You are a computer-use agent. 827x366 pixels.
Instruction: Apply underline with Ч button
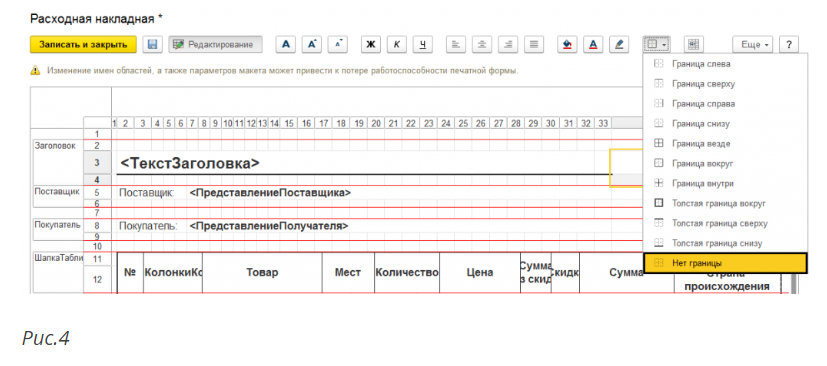pos(422,44)
